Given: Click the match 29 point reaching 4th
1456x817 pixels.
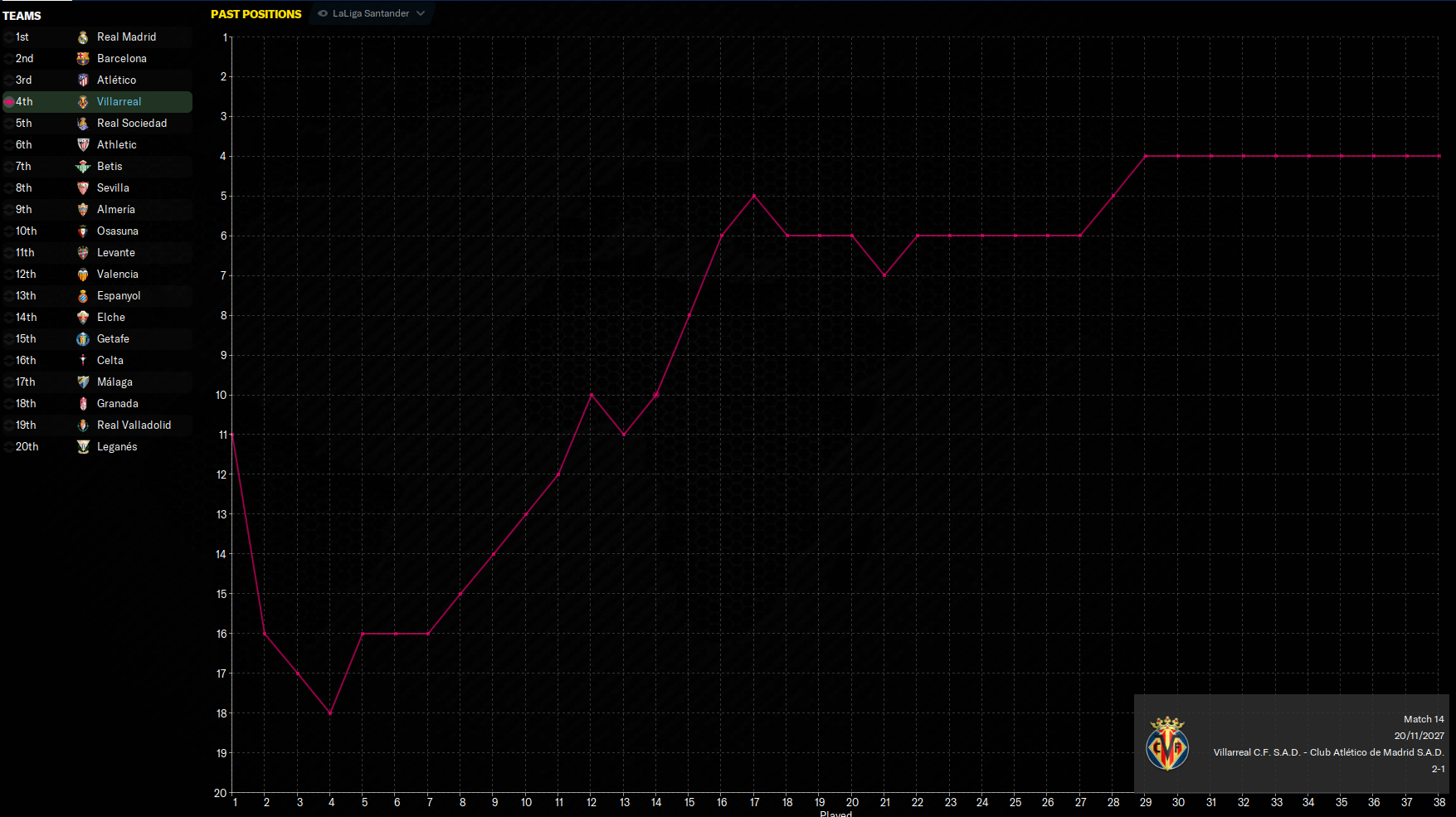Looking at the screenshot, I should click(1146, 156).
